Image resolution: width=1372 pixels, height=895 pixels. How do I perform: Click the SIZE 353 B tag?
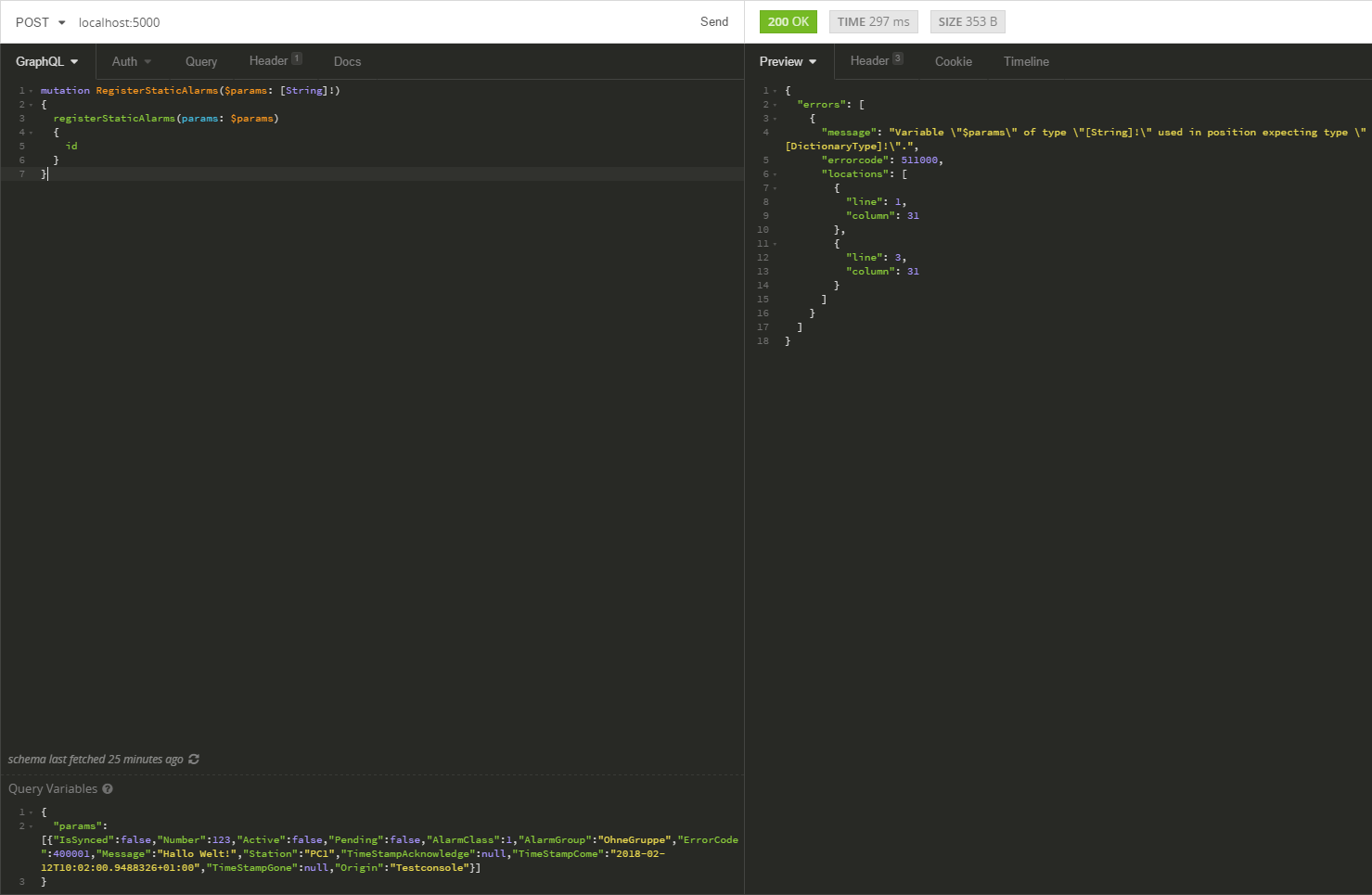(x=968, y=21)
